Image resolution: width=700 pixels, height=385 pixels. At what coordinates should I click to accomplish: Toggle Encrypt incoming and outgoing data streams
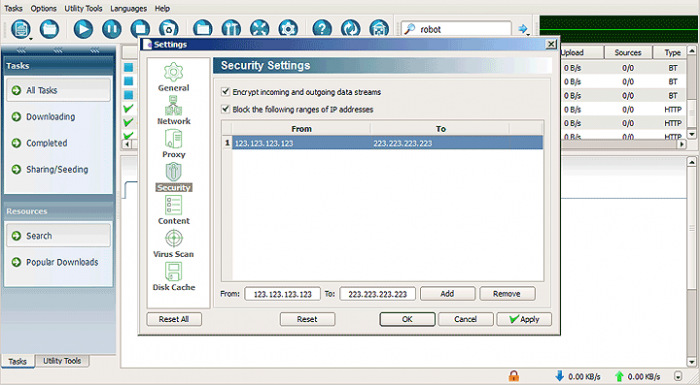[x=225, y=92]
